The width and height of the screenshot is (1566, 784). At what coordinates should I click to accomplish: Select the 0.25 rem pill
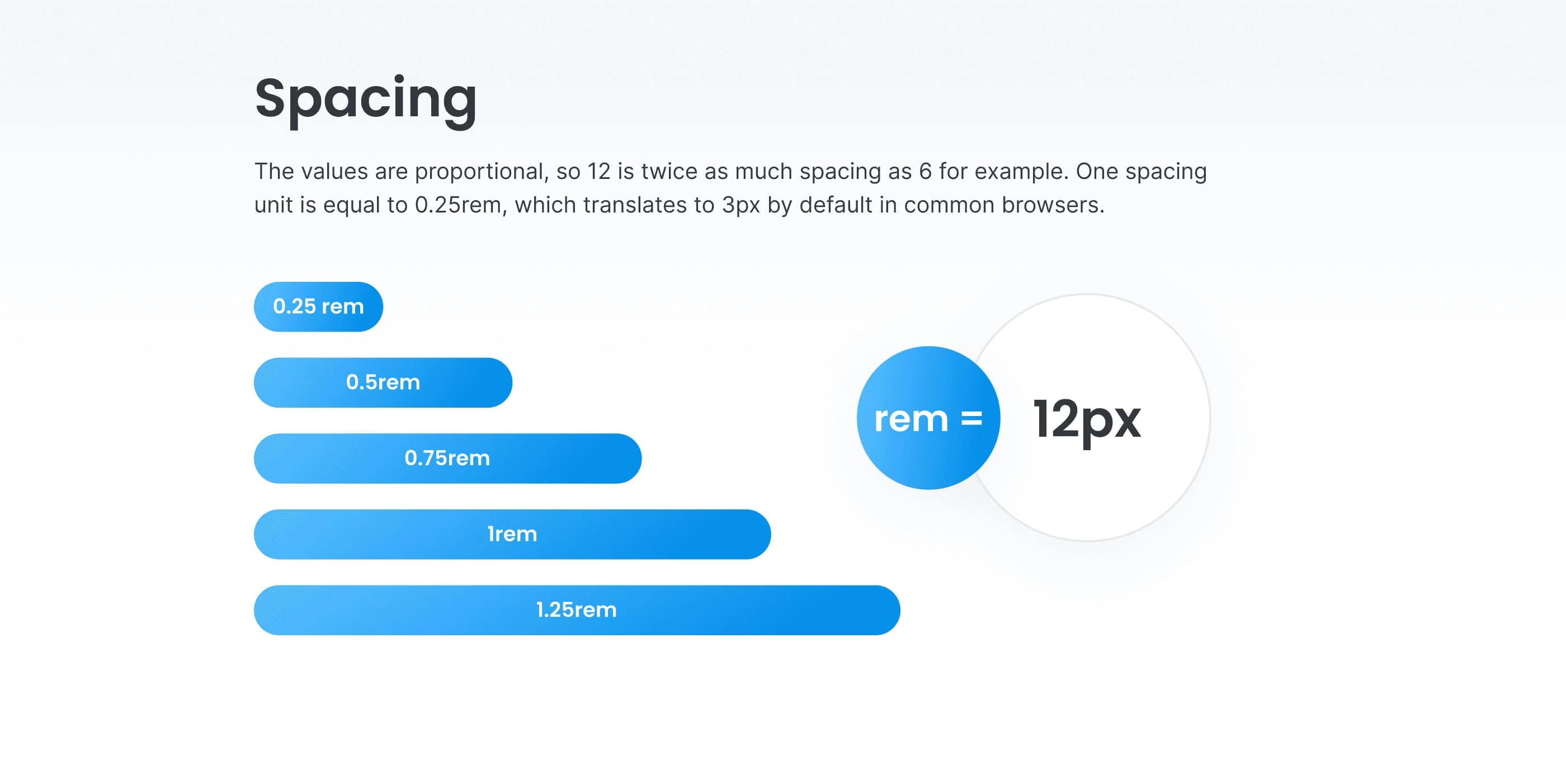319,306
